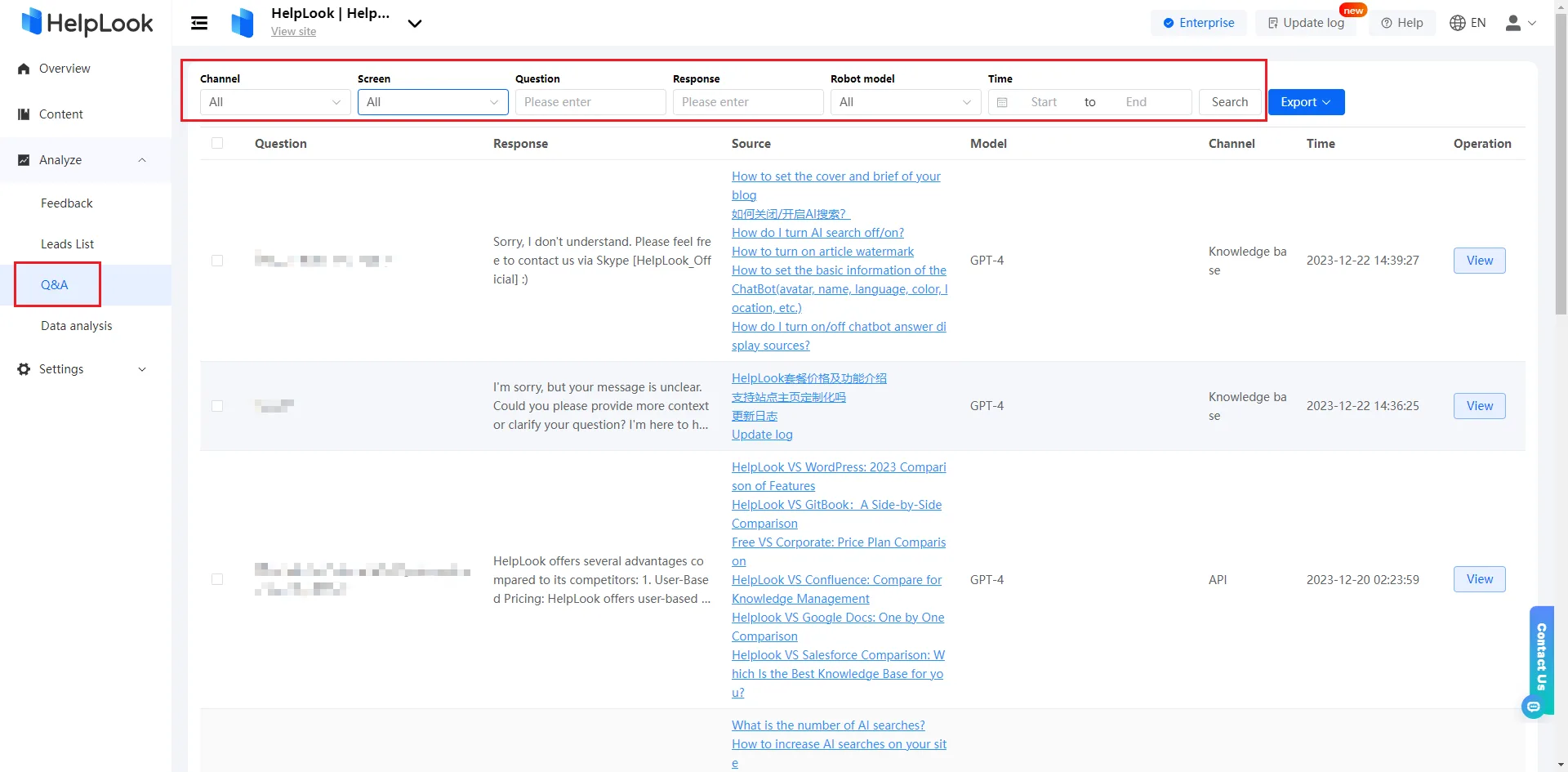Open 'HelpLook VS Confluence' link
This screenshot has height=772, width=1568.
coord(837,589)
